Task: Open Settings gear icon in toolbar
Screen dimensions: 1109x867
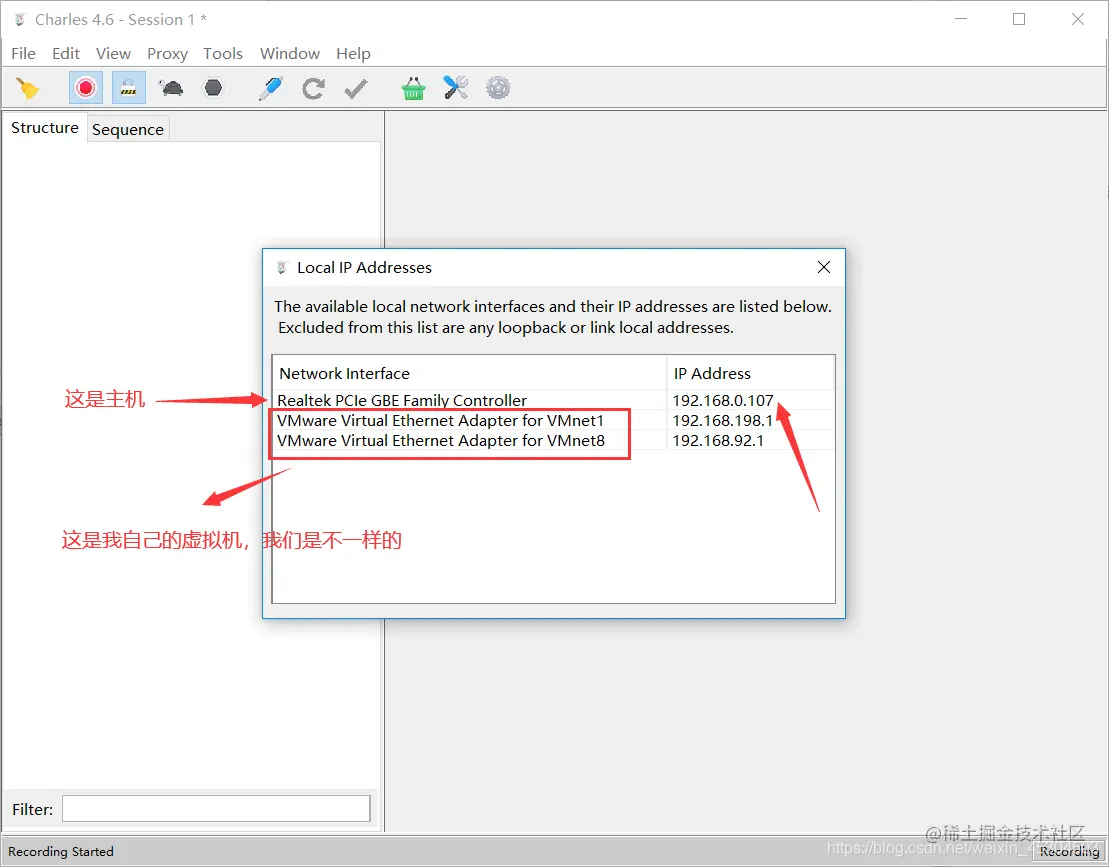Action: (x=498, y=88)
